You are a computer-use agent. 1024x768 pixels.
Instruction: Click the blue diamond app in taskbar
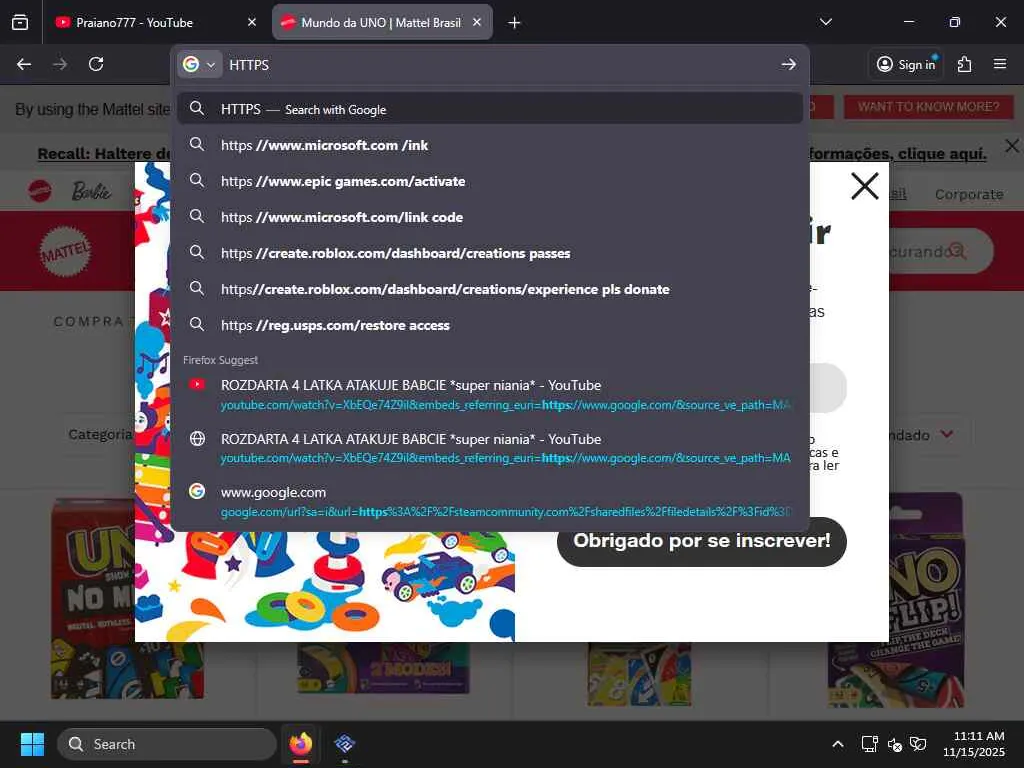345,744
